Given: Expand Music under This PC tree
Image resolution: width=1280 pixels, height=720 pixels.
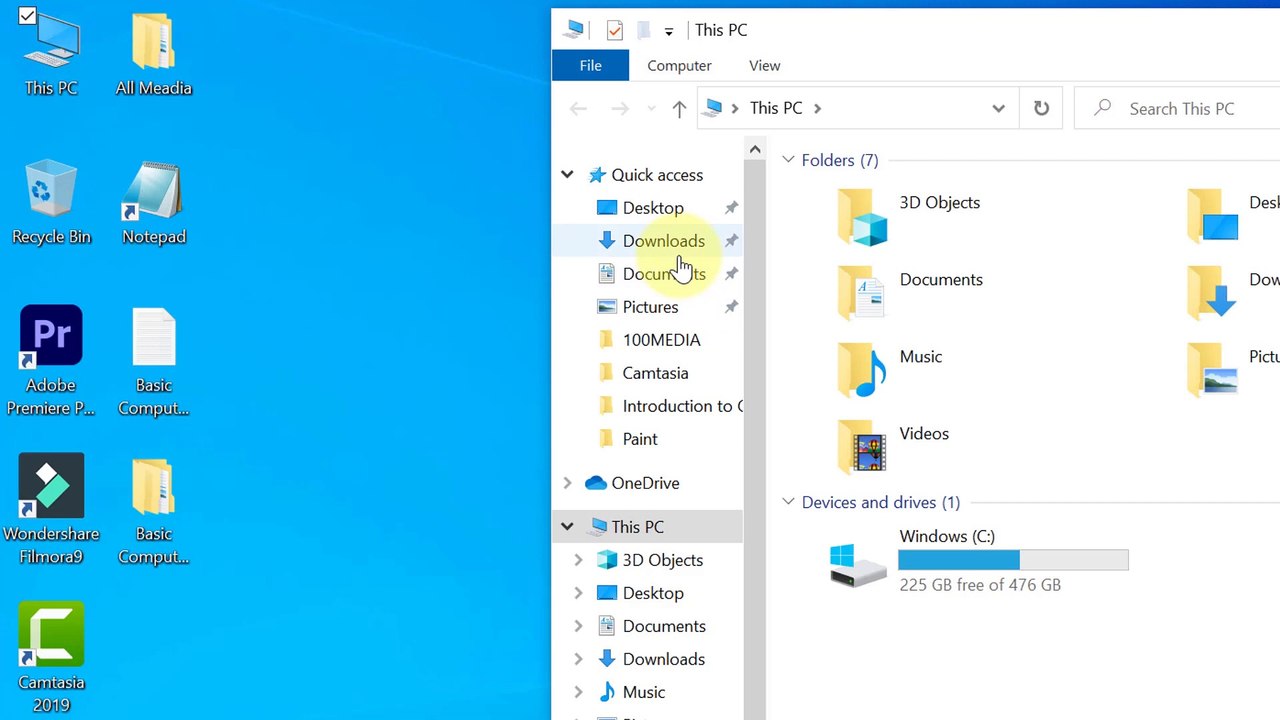Looking at the screenshot, I should point(578,692).
